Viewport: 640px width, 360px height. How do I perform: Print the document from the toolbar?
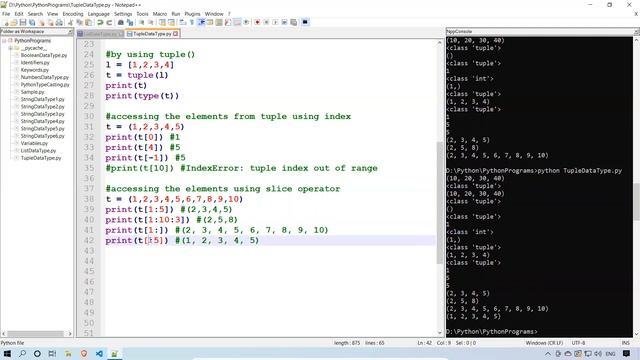coord(59,22)
